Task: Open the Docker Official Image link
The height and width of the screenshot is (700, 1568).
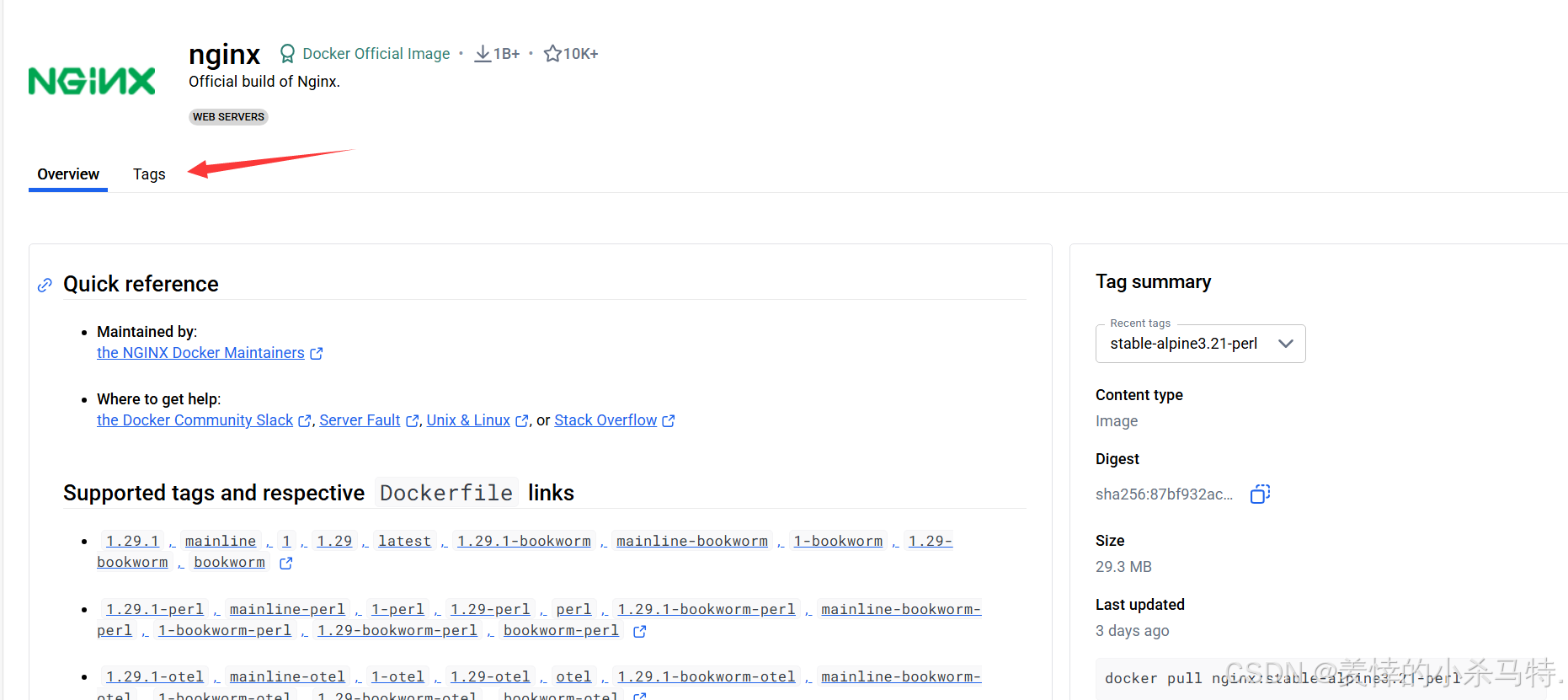Action: [376, 54]
